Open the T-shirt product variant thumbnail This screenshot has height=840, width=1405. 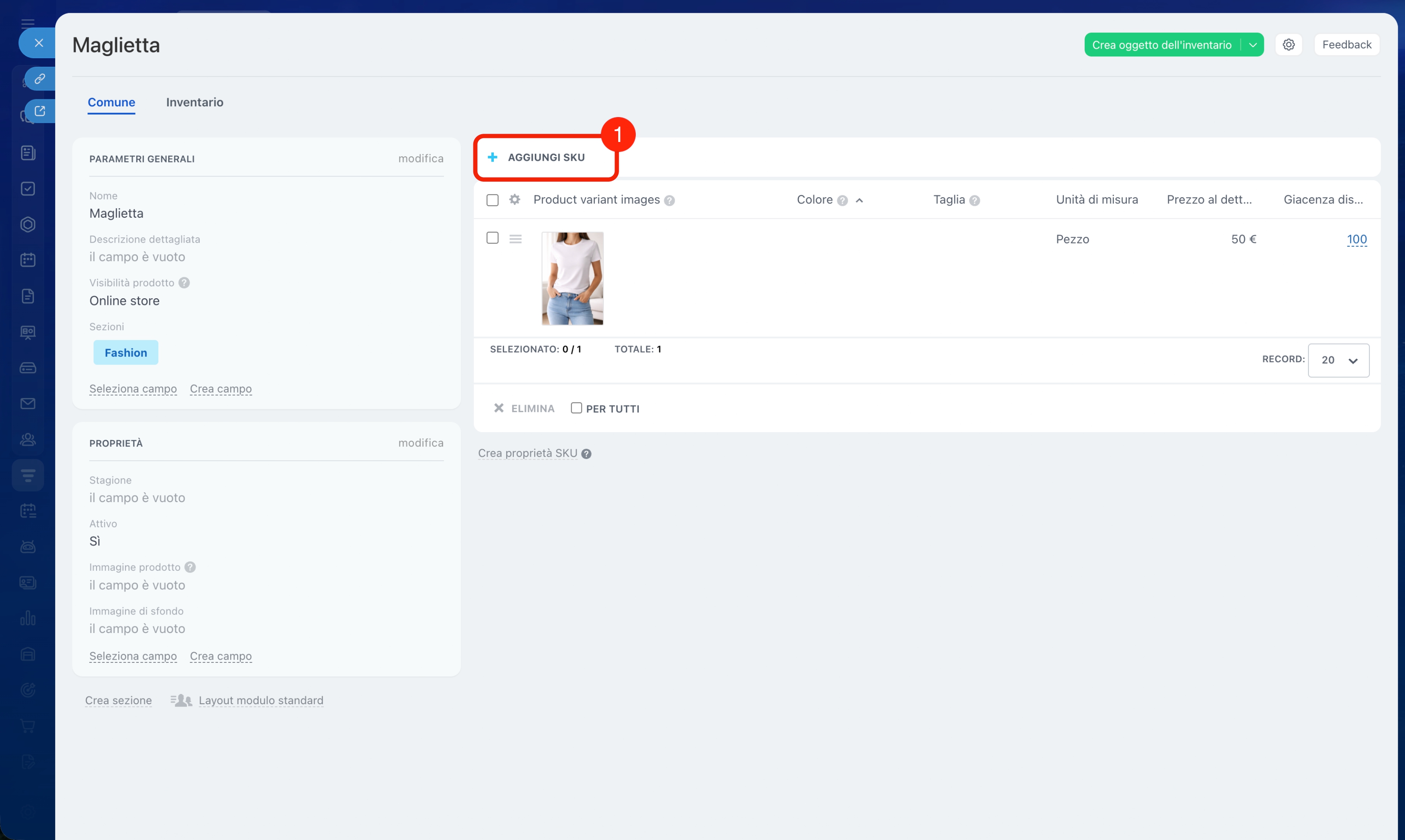pyautogui.click(x=572, y=278)
